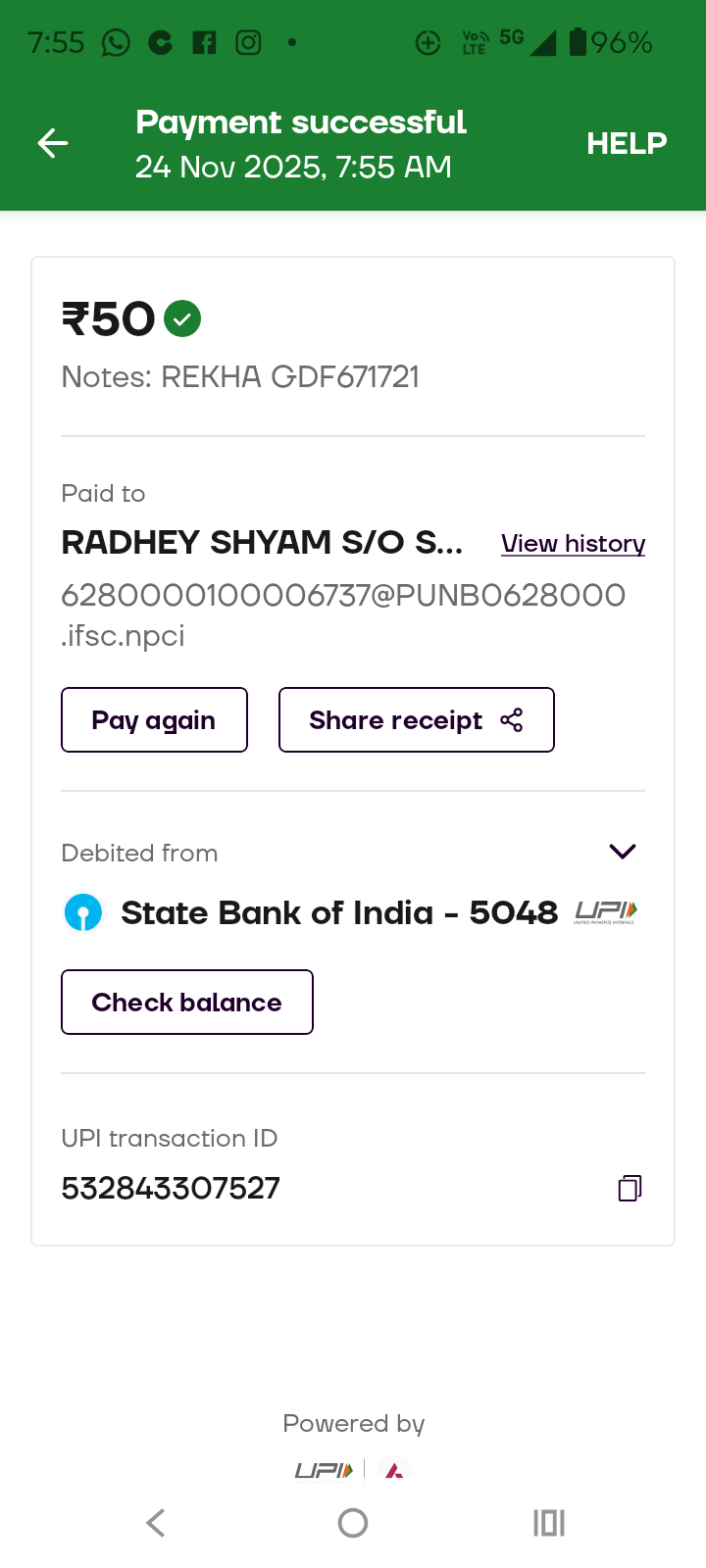Tap payee name RADHEY SHYAM
706x1568 pixels.
tap(262, 543)
